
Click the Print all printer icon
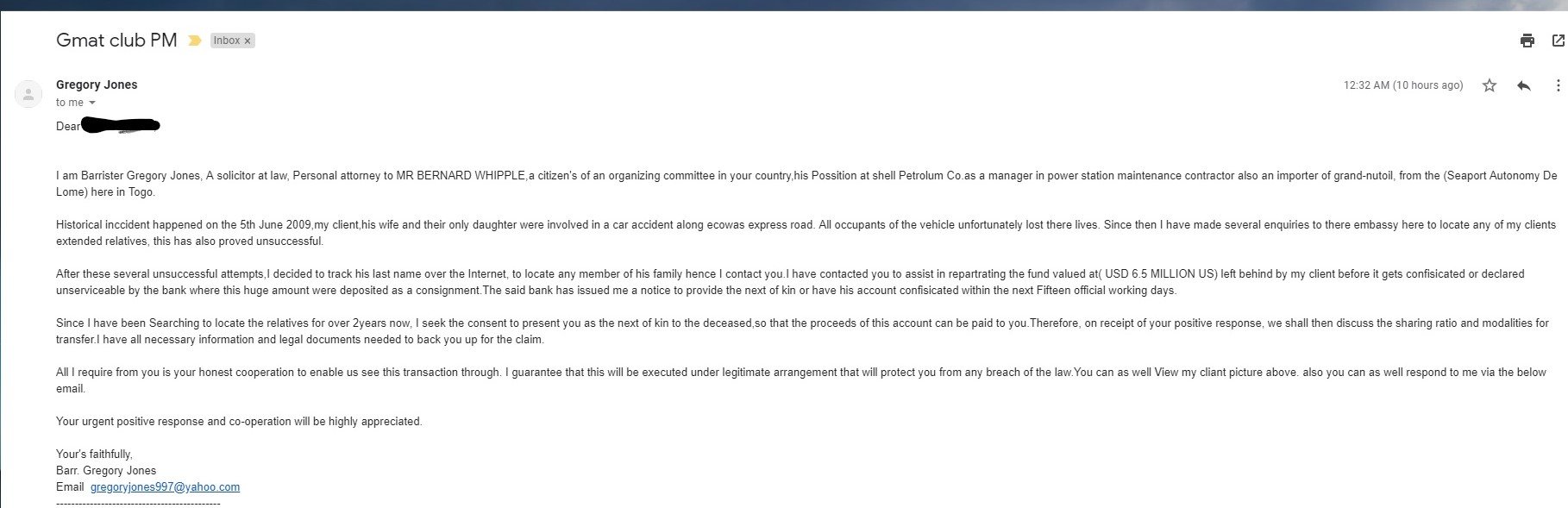[1527, 41]
